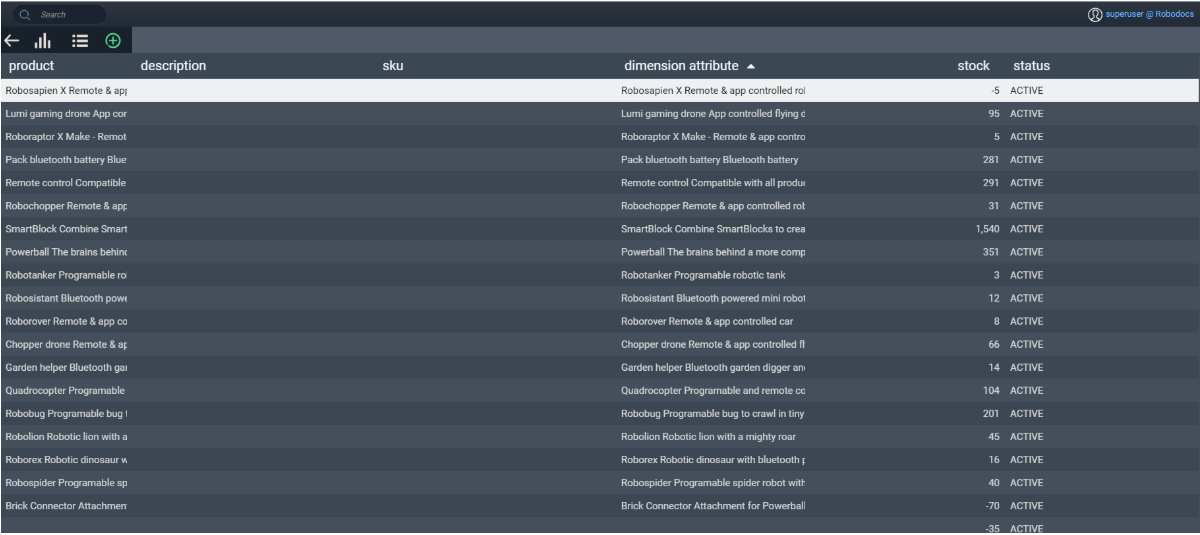
Task: Select SmartBlock Combine product cell
Action: pos(66,229)
